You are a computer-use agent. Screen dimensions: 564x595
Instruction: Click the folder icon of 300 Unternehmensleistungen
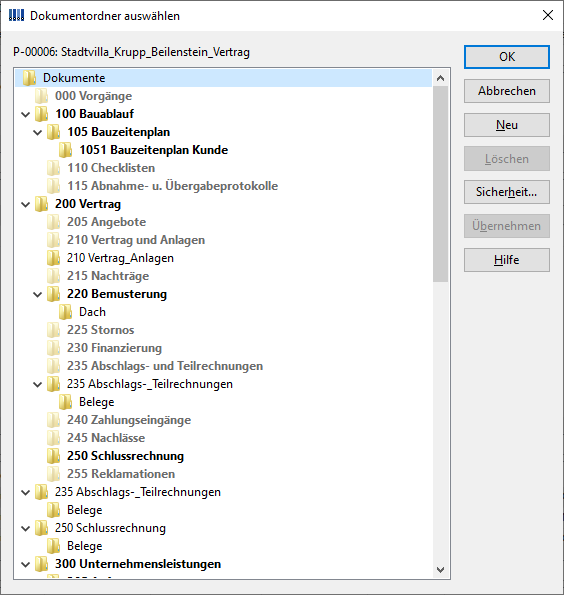tap(41, 564)
